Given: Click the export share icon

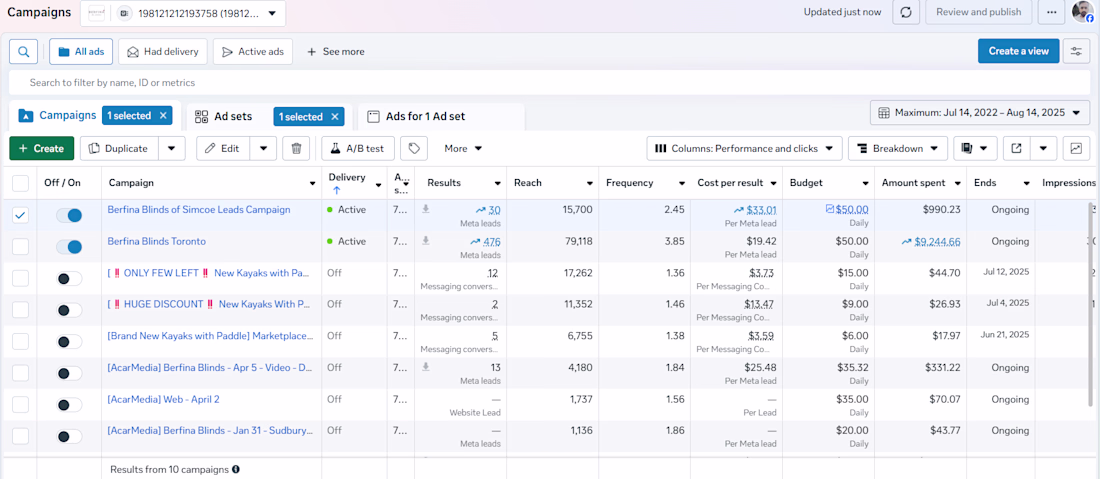Looking at the screenshot, I should click(1017, 149).
